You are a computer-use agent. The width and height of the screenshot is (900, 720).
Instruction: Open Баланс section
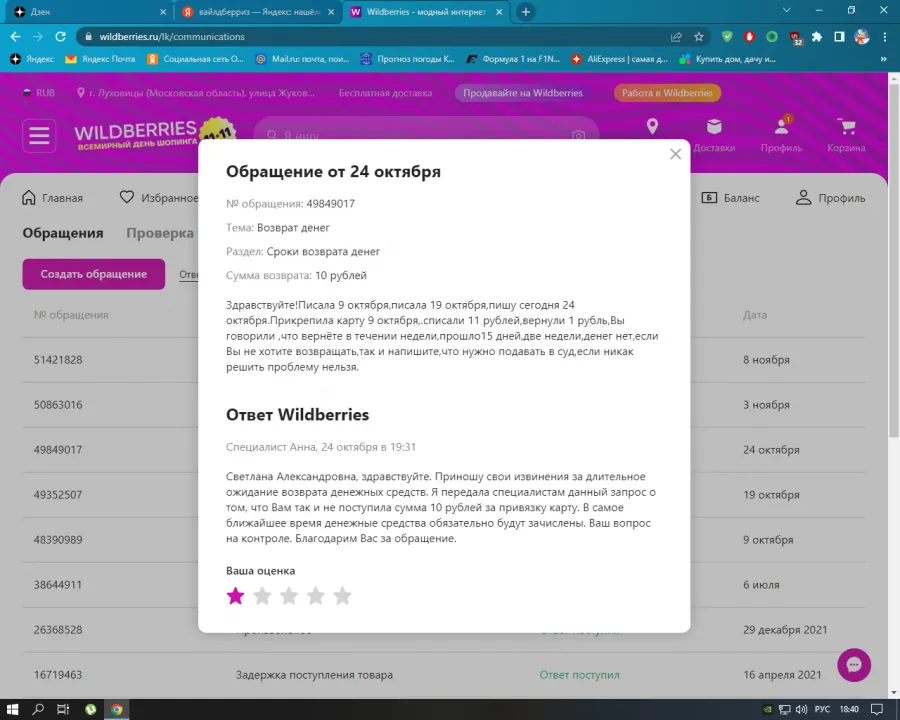[731, 198]
